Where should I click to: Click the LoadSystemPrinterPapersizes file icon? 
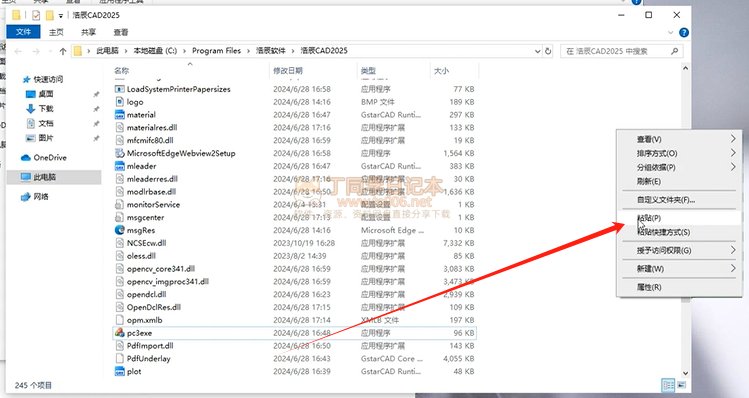(x=119, y=89)
